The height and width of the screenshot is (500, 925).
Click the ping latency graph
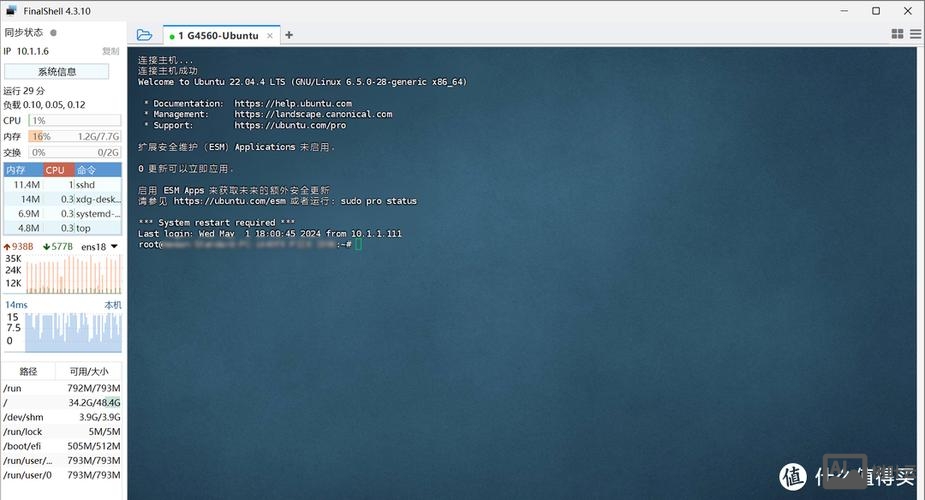[x=74, y=332]
